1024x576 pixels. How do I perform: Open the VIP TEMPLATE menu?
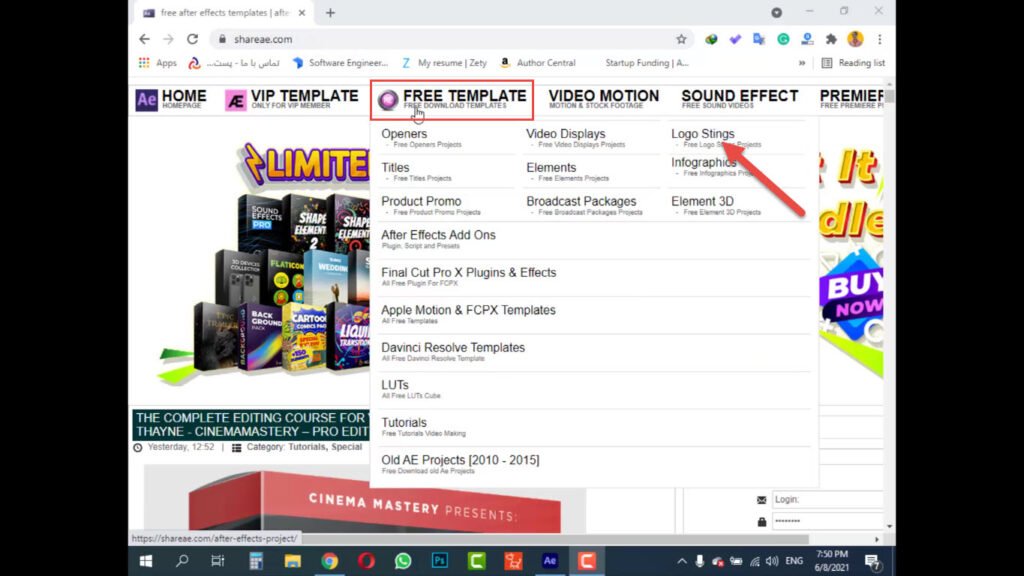(292, 99)
